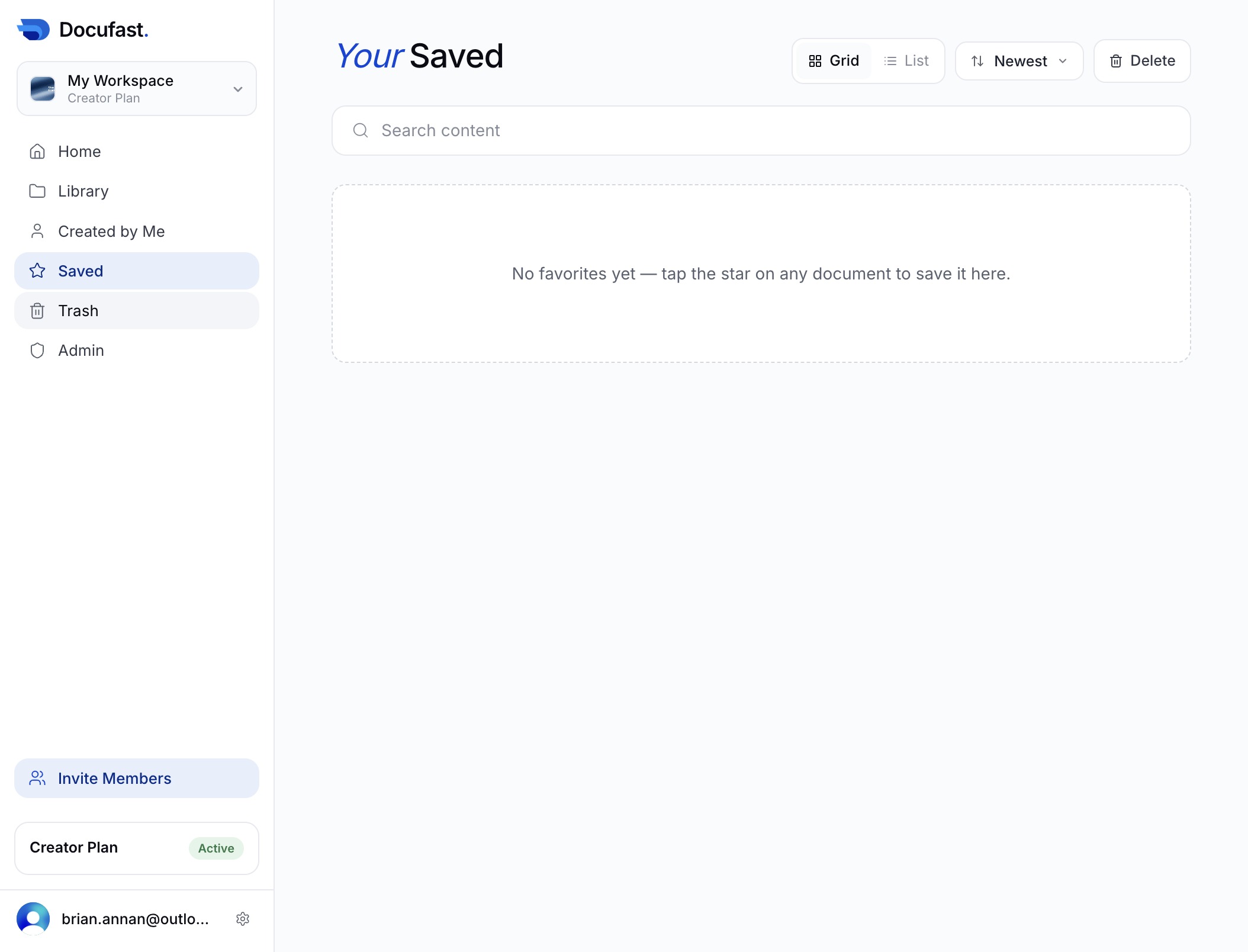Screen dimensions: 1248x952
Task: Click Invite Members button
Action: click(137, 779)
